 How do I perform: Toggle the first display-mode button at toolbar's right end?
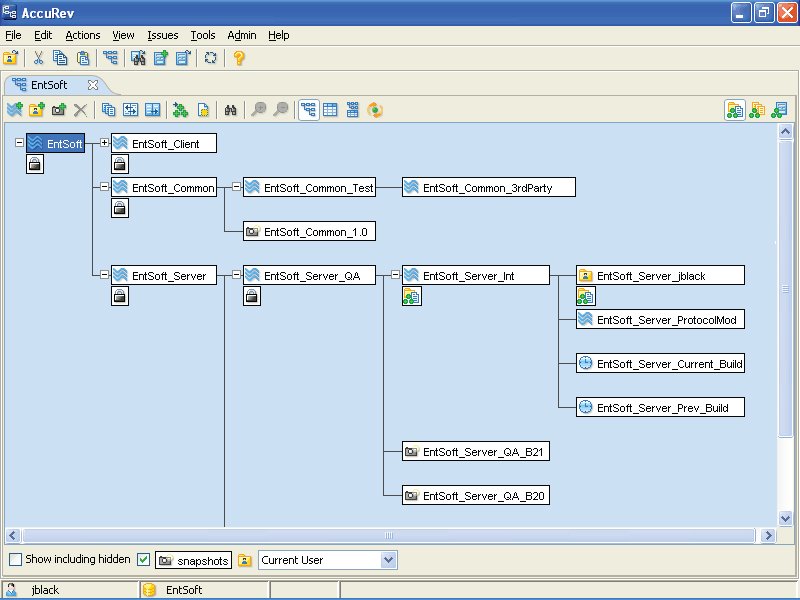735,110
